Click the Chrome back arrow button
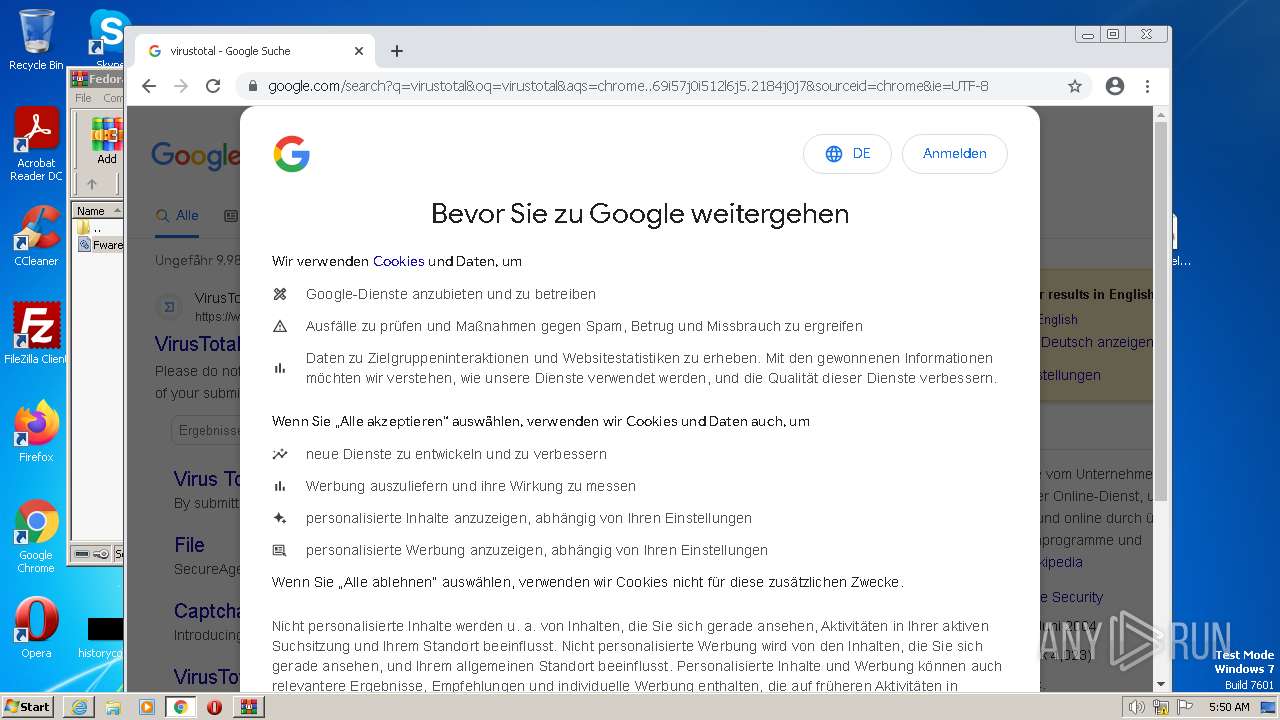The height and width of the screenshot is (720, 1280). click(x=149, y=86)
